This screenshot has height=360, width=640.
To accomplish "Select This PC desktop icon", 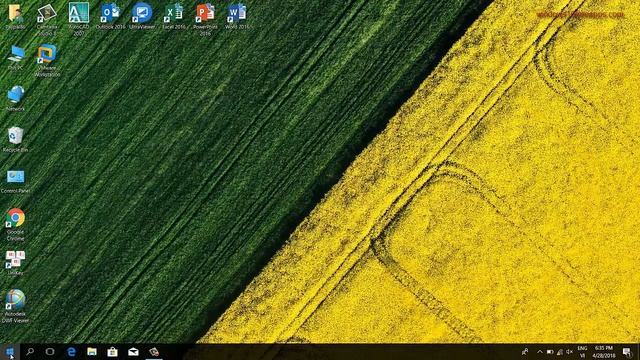I will 15,58.
